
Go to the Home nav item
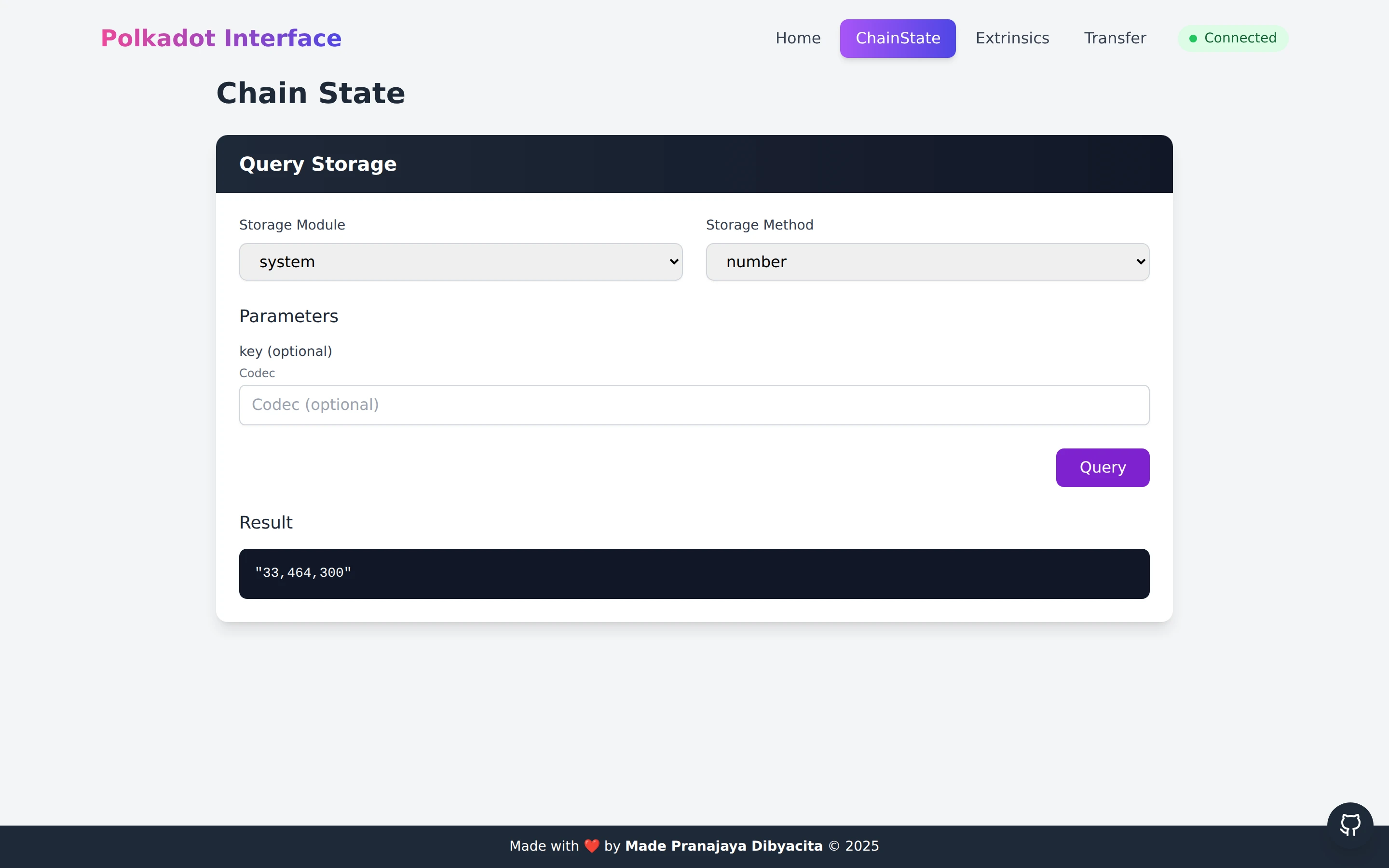coord(798,38)
